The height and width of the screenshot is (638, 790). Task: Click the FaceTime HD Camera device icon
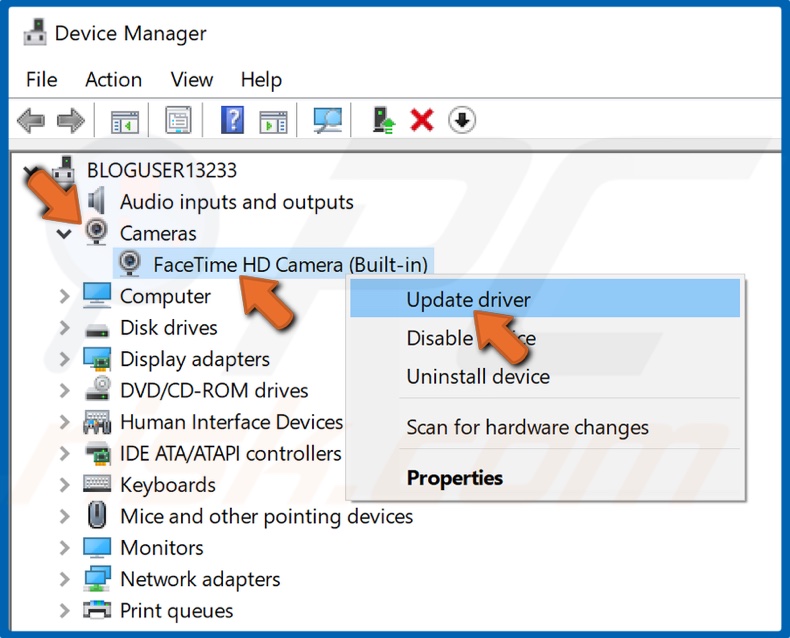coord(129,264)
